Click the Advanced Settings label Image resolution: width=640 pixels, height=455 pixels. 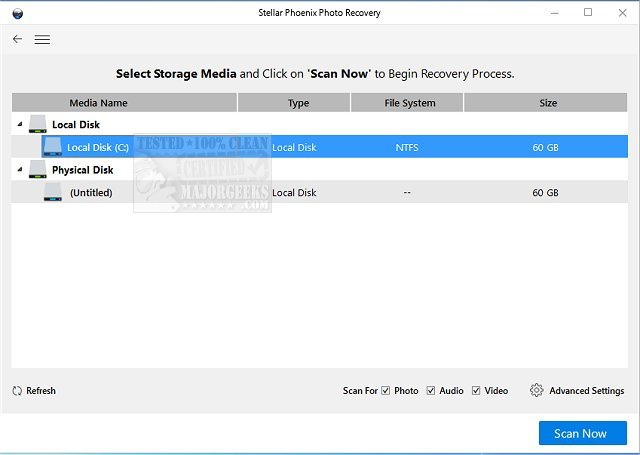[x=586, y=391]
